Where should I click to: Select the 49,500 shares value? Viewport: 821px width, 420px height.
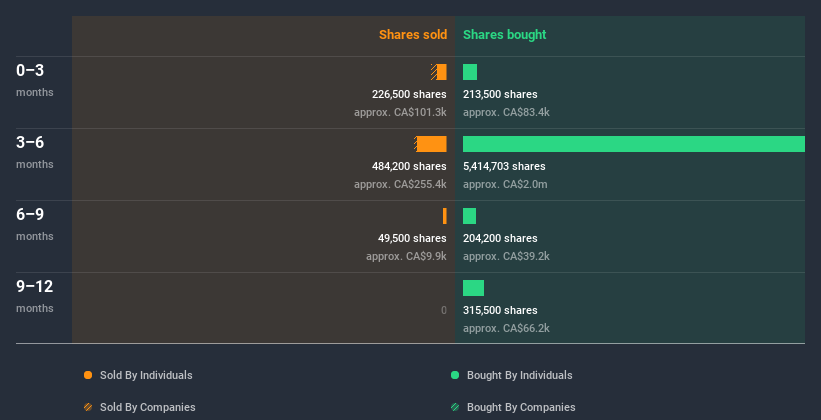[x=412, y=238]
